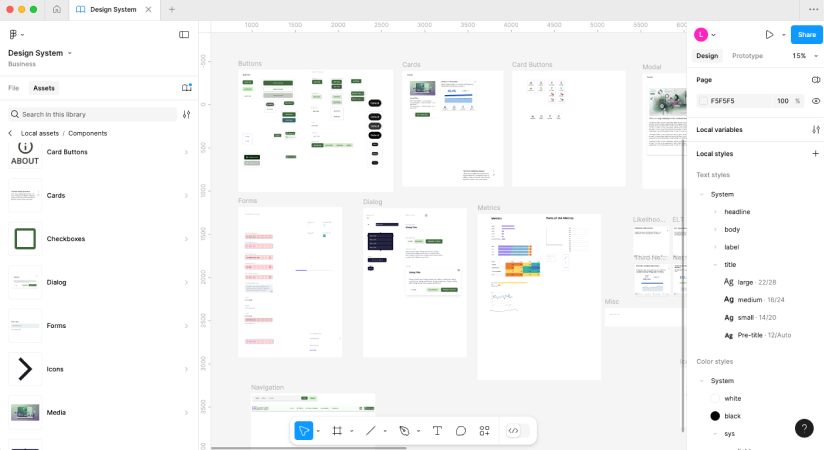Select the Move tool in toolbar
The height and width of the screenshot is (450, 824).
[x=304, y=431]
